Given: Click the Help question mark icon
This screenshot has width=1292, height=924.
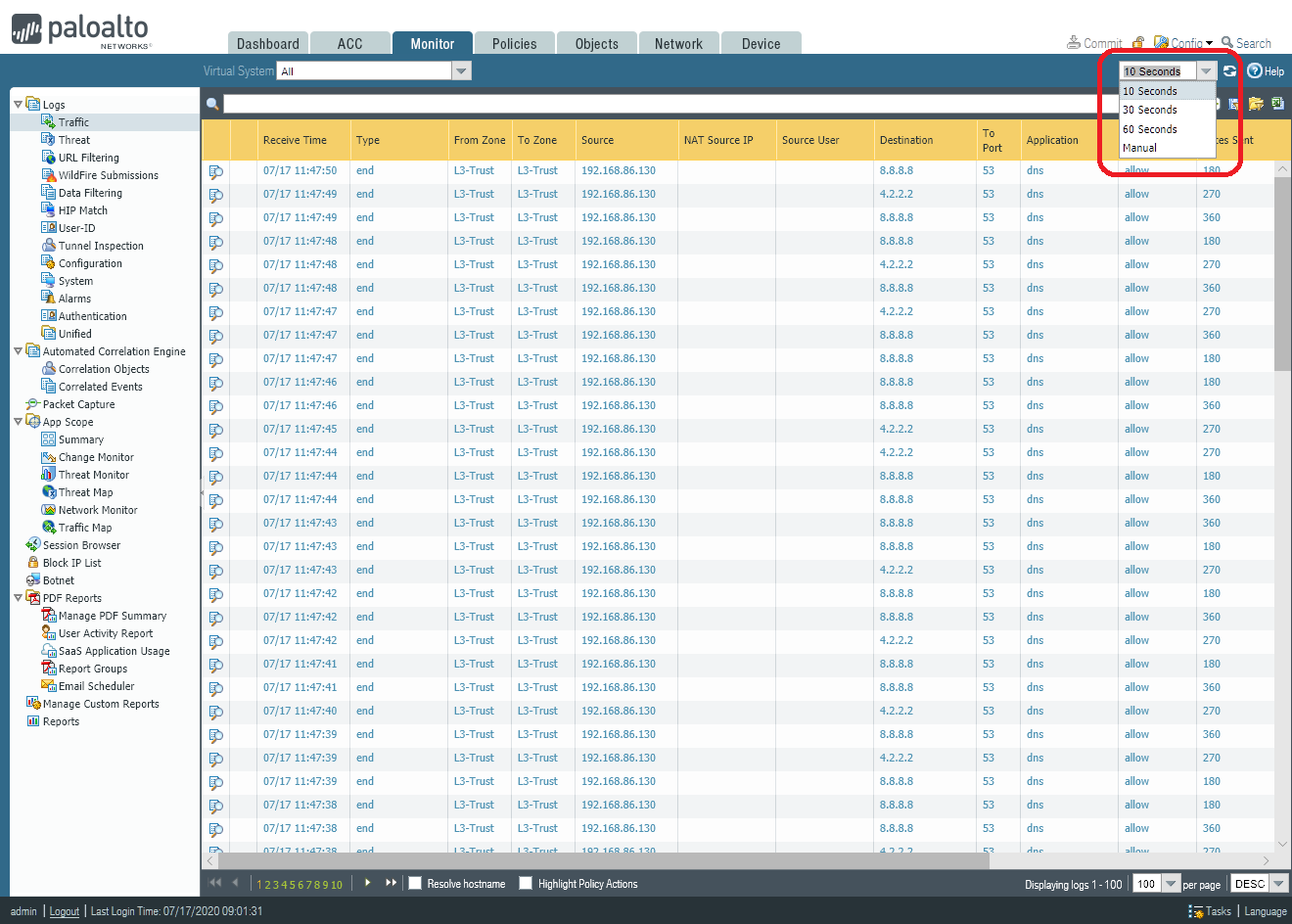Looking at the screenshot, I should point(1255,71).
